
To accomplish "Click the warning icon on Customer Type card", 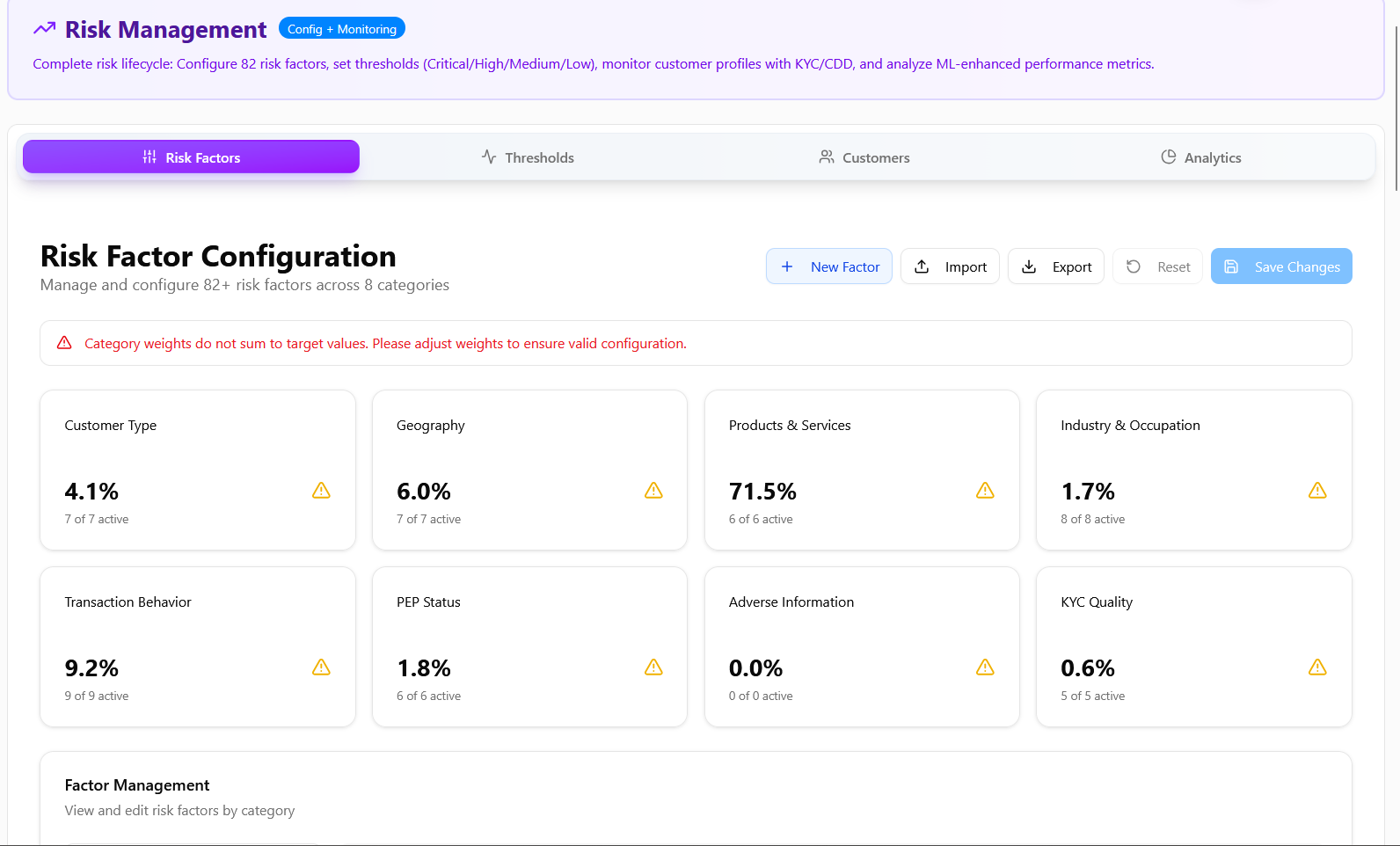I will click(x=321, y=491).
